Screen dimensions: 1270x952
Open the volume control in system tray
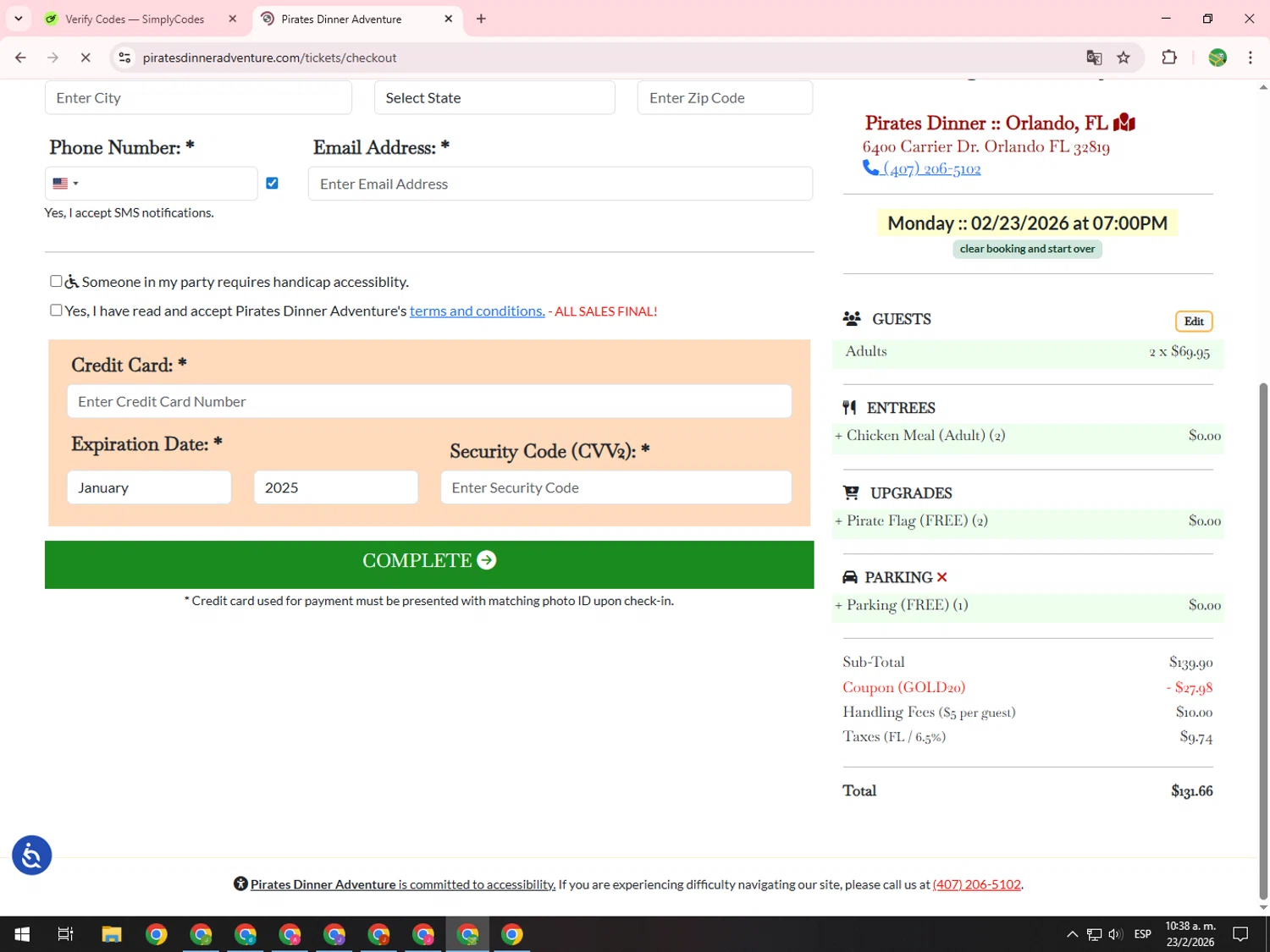tap(1116, 934)
